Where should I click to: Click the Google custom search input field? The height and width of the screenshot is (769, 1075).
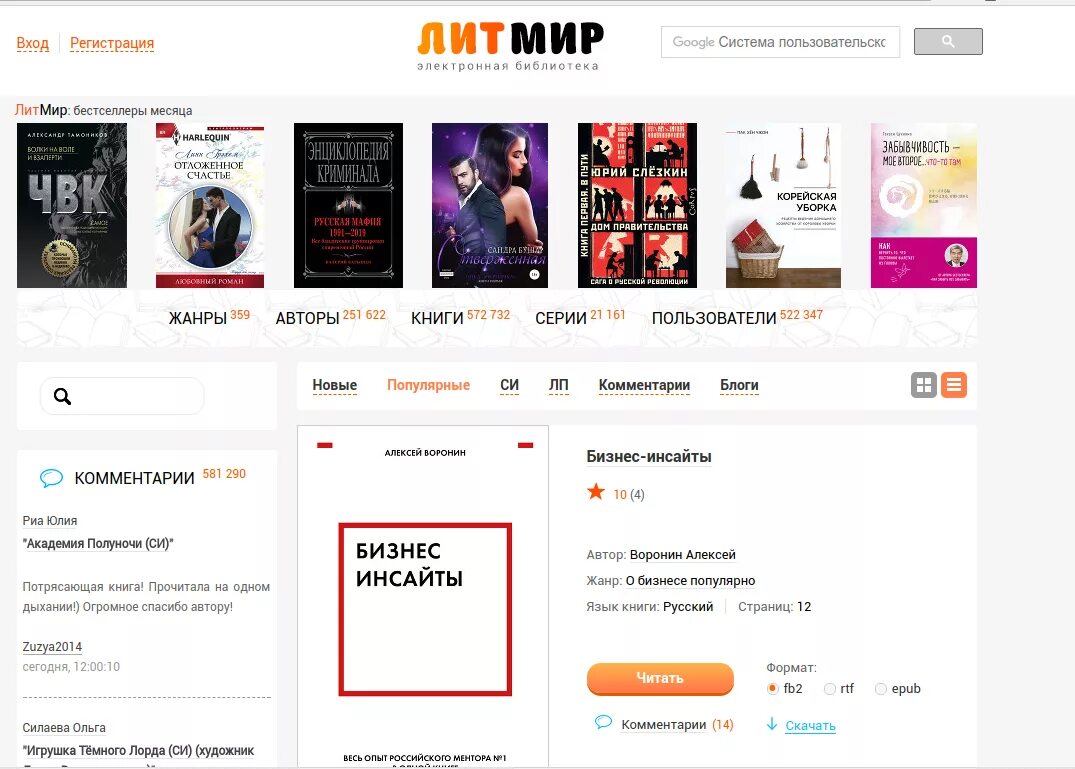point(780,42)
